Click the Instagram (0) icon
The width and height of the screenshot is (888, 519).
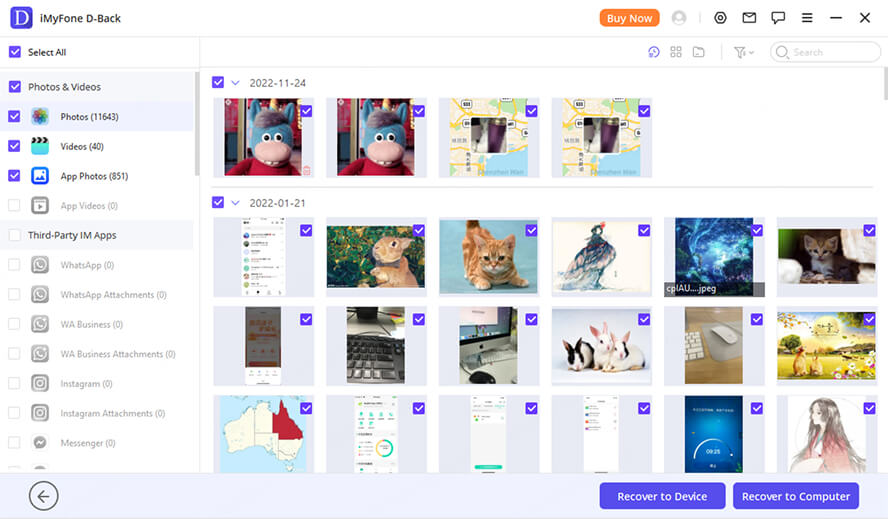40,383
